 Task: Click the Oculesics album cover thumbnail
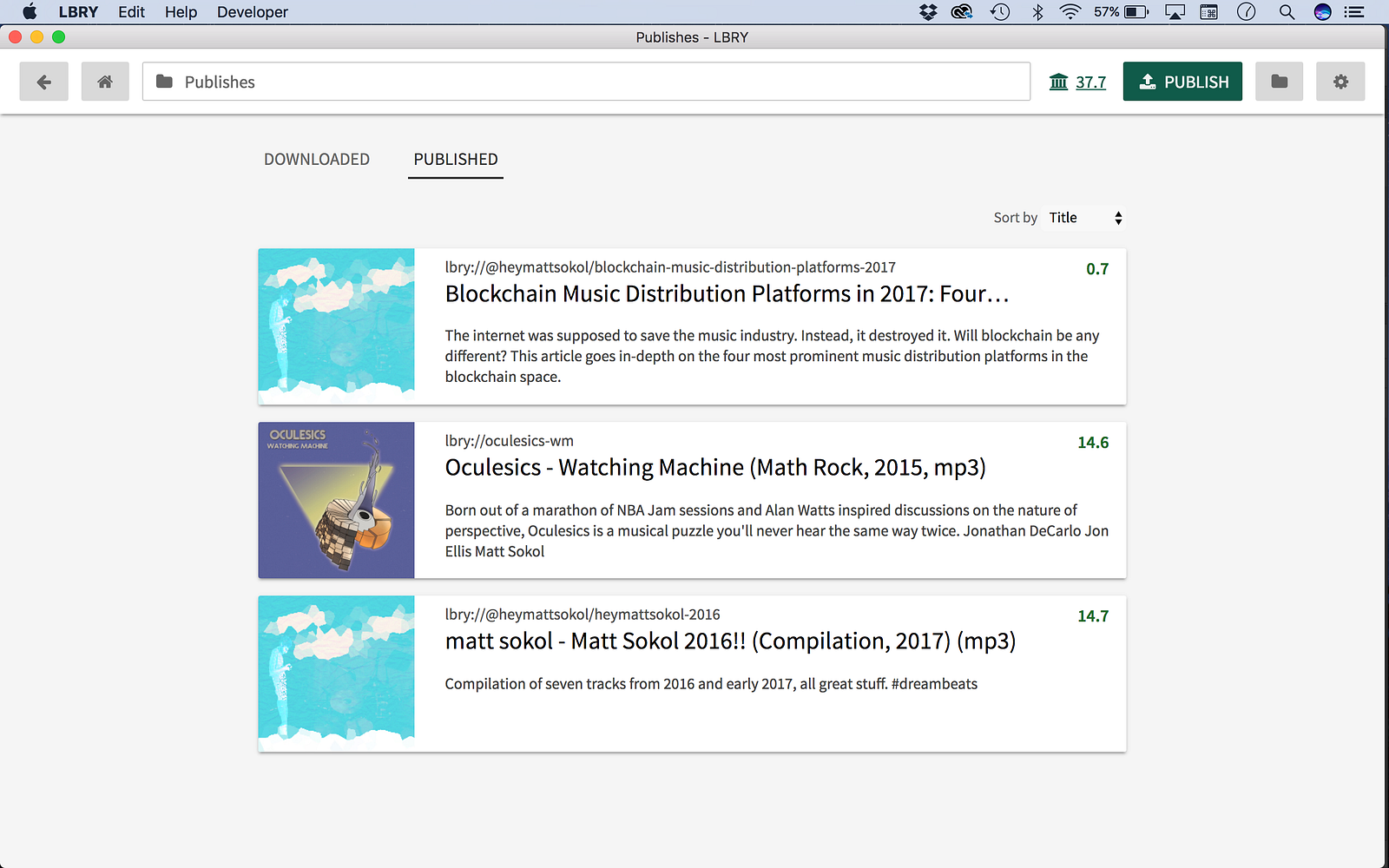[336, 500]
